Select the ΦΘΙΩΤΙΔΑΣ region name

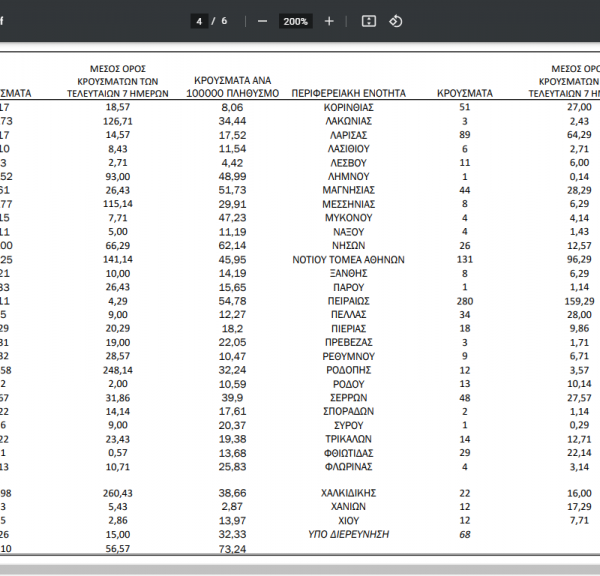(349, 453)
